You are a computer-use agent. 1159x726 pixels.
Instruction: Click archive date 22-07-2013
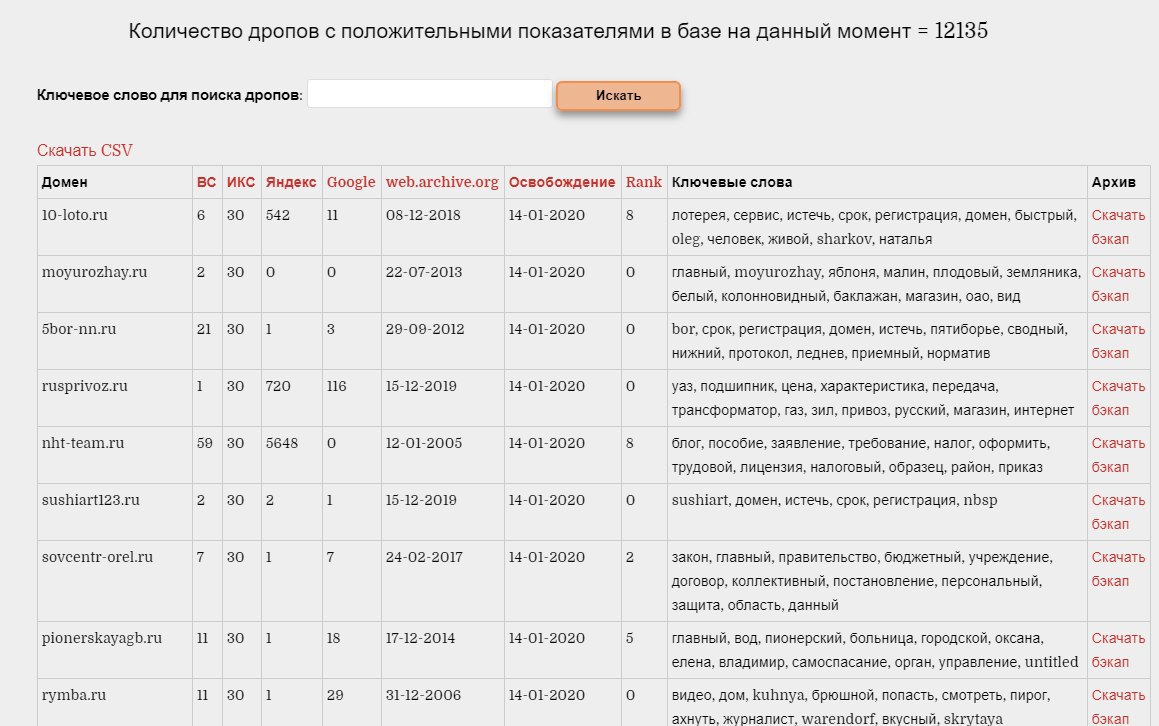424,272
